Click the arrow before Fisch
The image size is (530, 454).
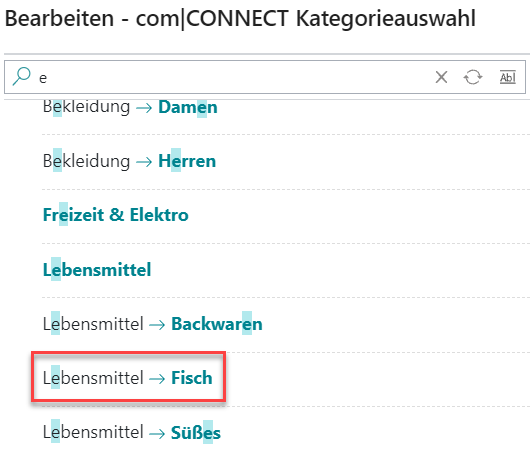pyautogui.click(x=157, y=379)
